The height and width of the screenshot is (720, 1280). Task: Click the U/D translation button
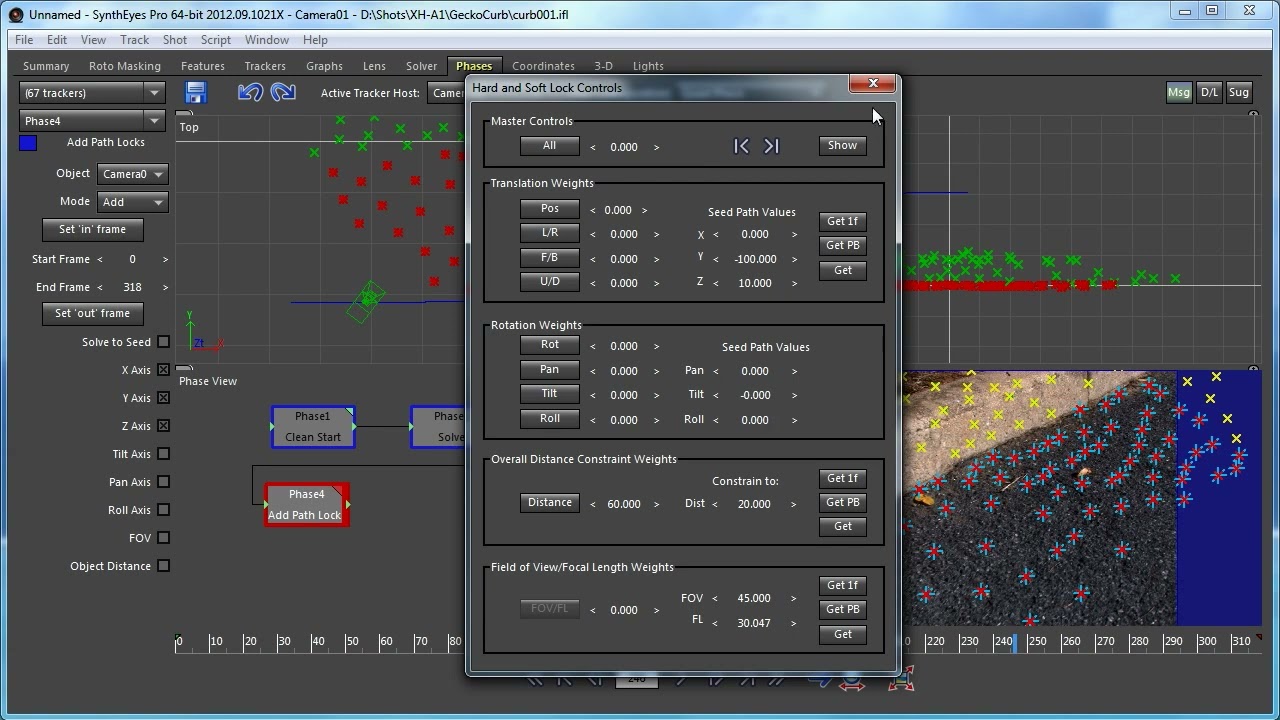(549, 282)
